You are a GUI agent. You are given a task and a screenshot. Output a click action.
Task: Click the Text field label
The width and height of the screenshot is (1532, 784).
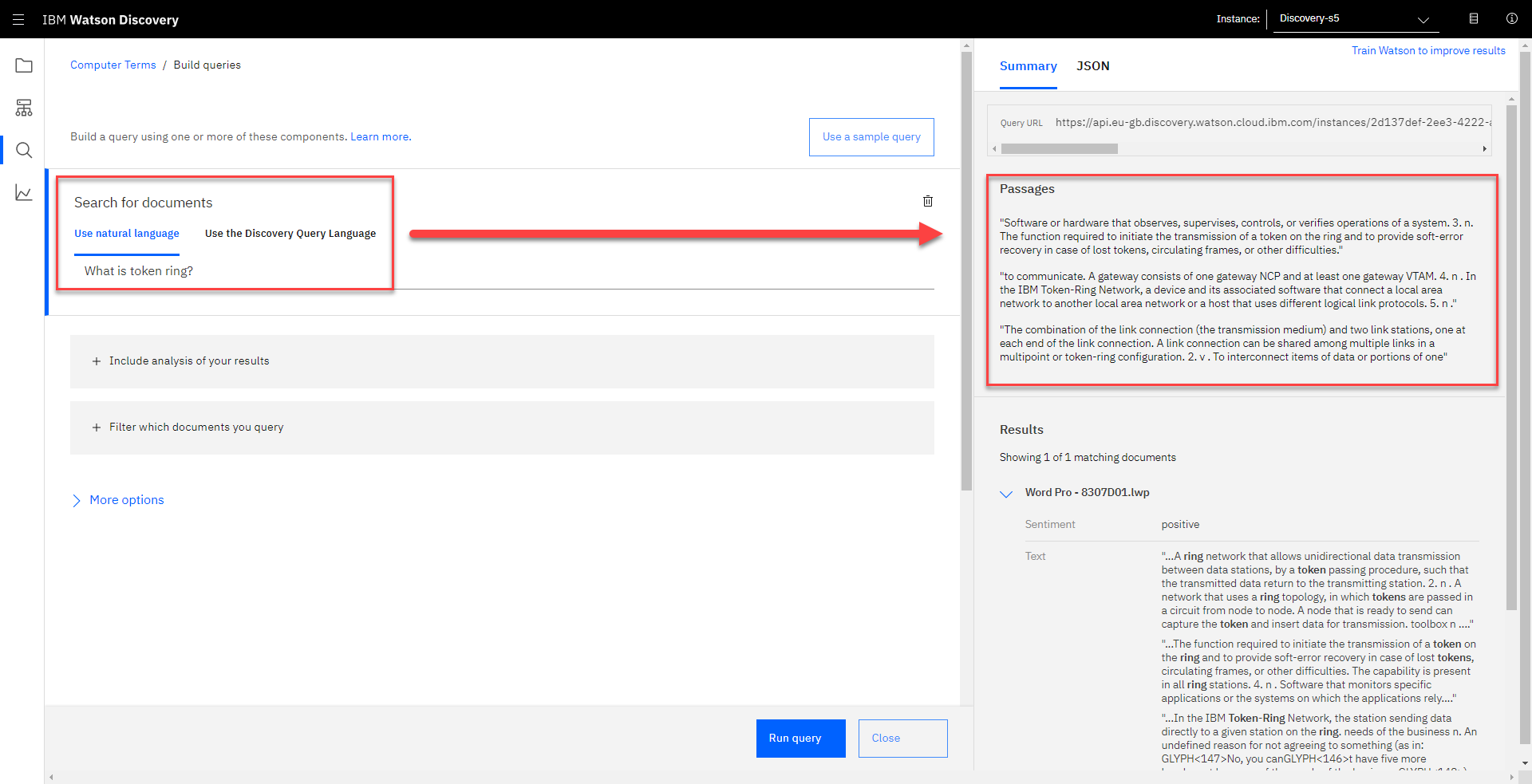tap(1035, 557)
